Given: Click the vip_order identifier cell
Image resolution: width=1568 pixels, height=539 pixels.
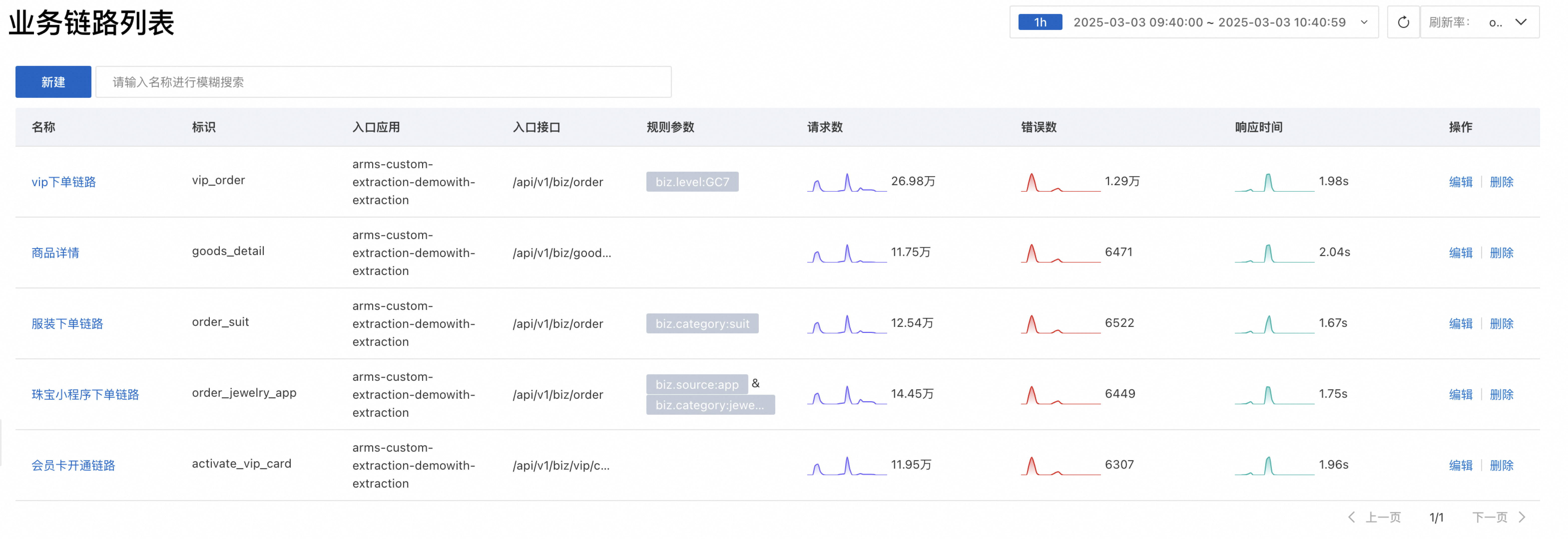Looking at the screenshot, I should tap(219, 181).
